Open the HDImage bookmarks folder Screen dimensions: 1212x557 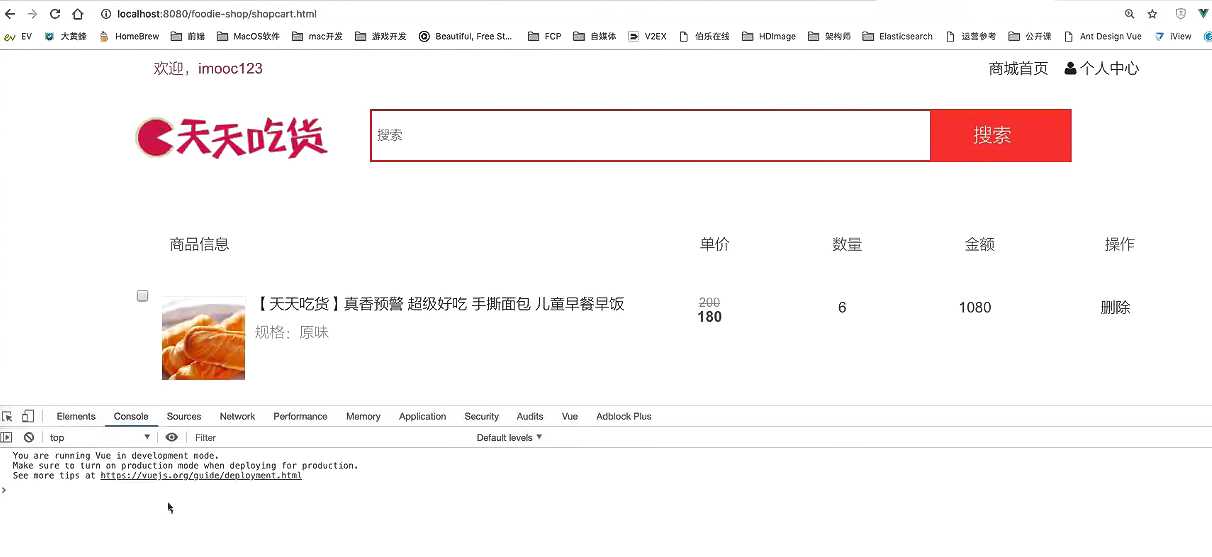(x=769, y=36)
